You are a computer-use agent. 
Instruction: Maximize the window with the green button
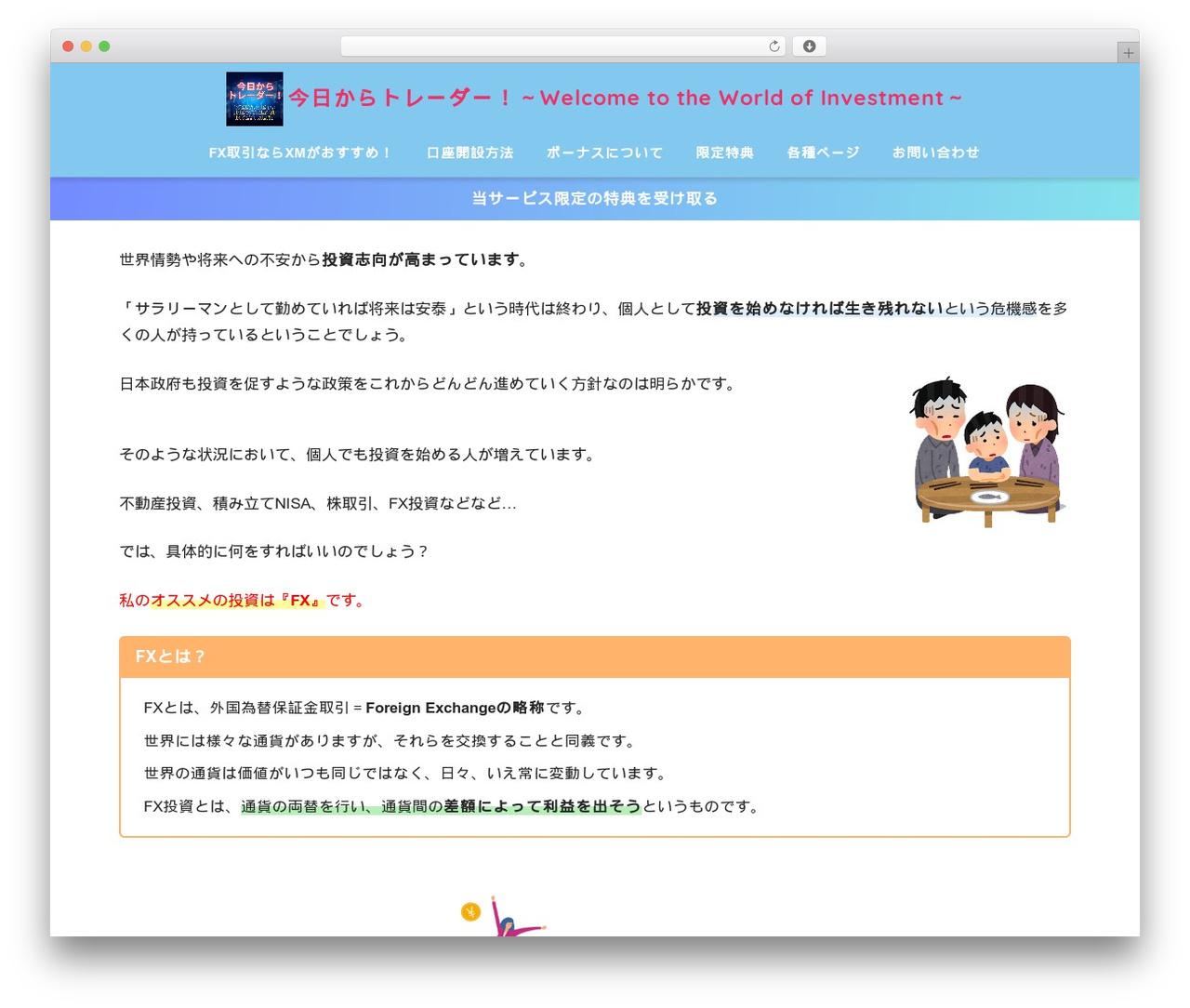tap(104, 46)
